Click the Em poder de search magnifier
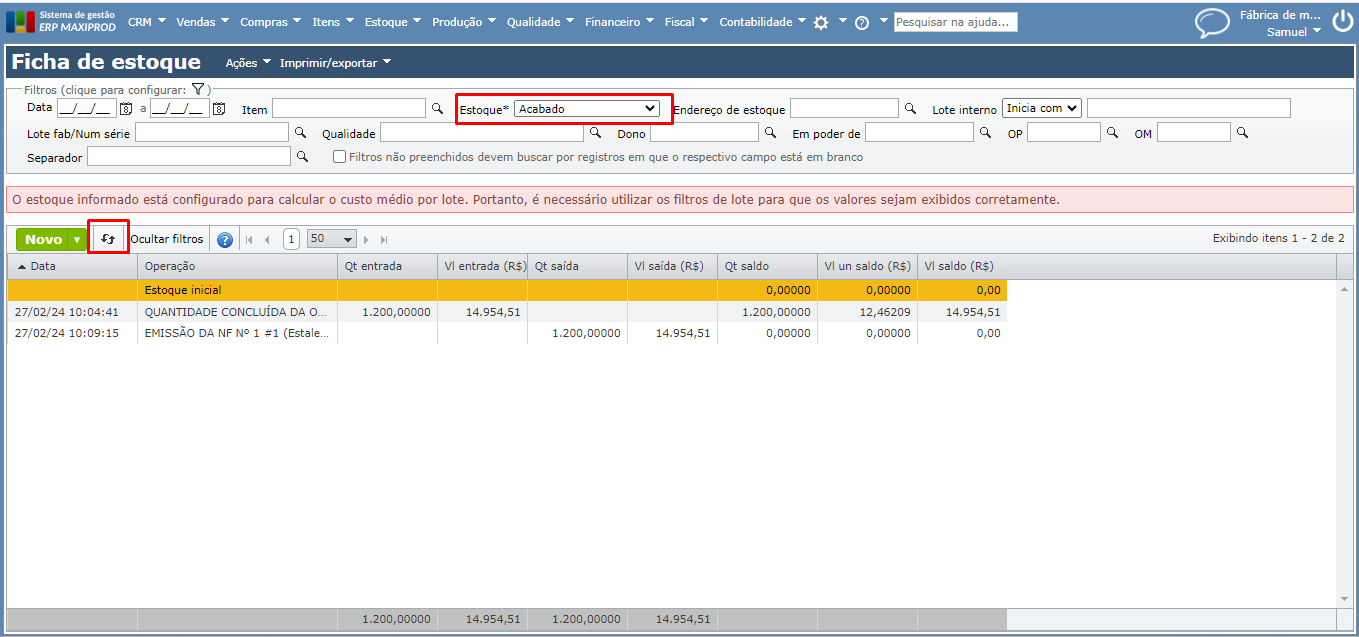This screenshot has height=637, width=1359. [x=985, y=132]
